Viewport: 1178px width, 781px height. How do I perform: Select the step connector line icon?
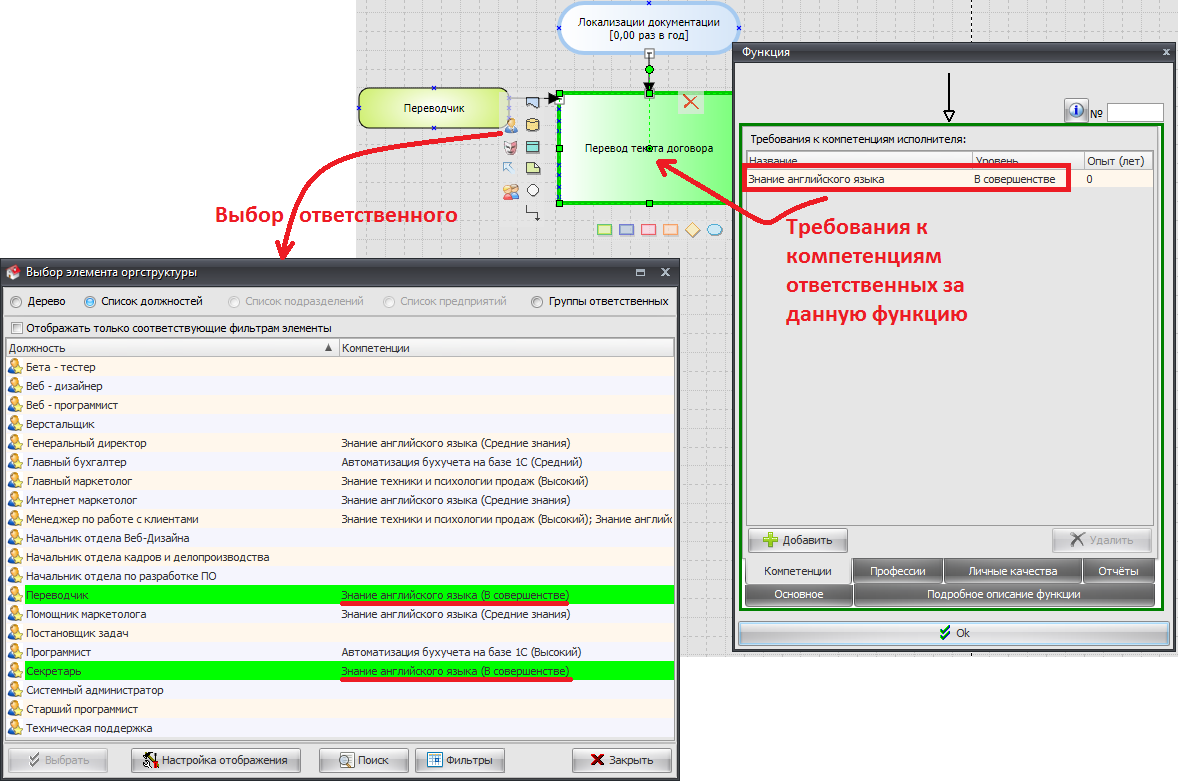[x=533, y=212]
